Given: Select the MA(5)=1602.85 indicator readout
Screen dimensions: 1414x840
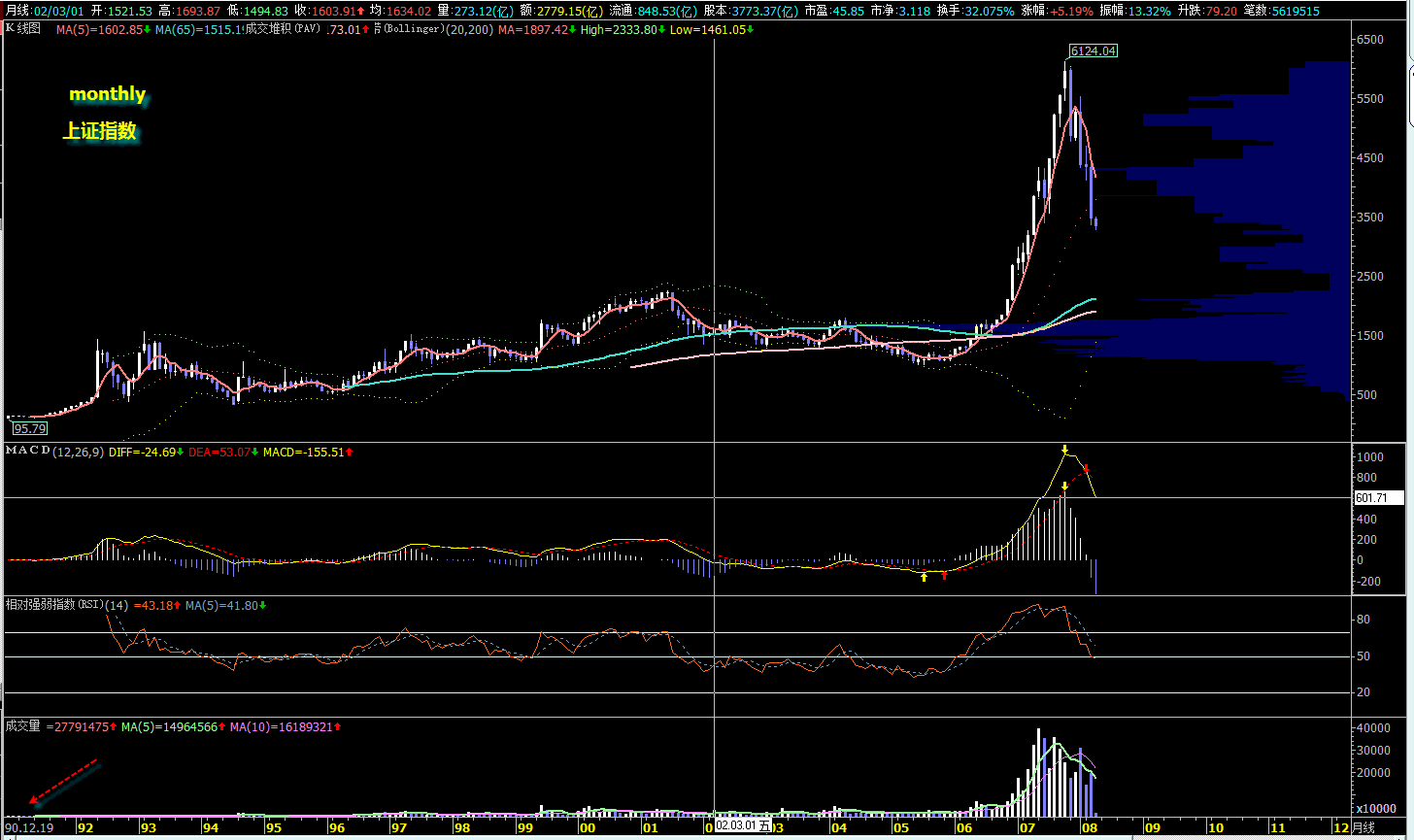Looking at the screenshot, I should pos(104,30).
